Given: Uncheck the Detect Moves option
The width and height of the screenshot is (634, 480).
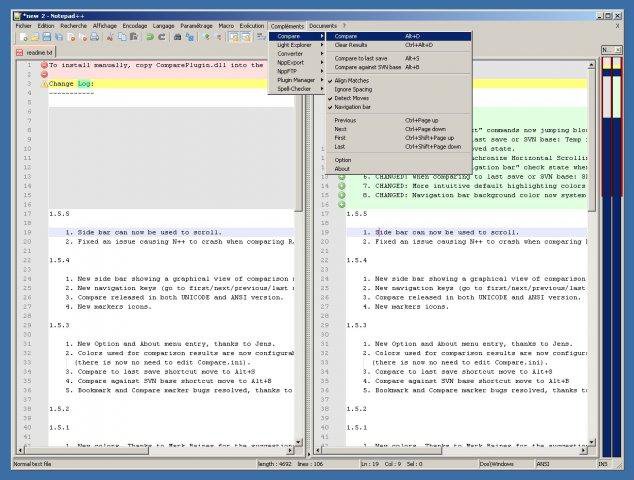Looking at the screenshot, I should click(354, 97).
